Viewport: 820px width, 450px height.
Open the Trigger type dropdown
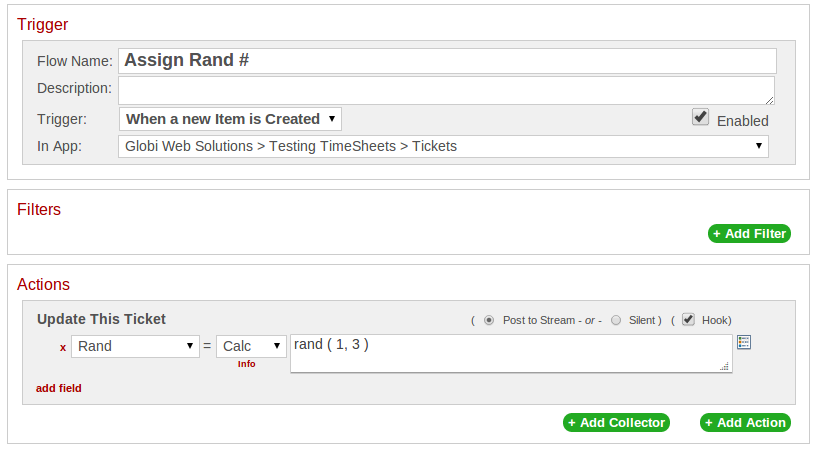[230, 119]
